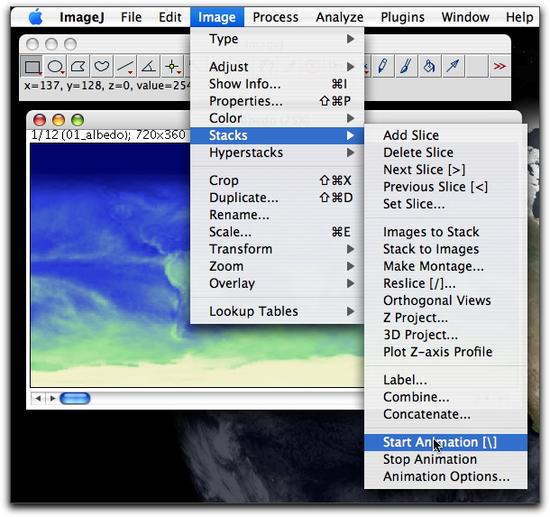Click the stack slice scrollbar thumb
Image resolution: width=550 pixels, height=517 pixels.
[x=75, y=398]
